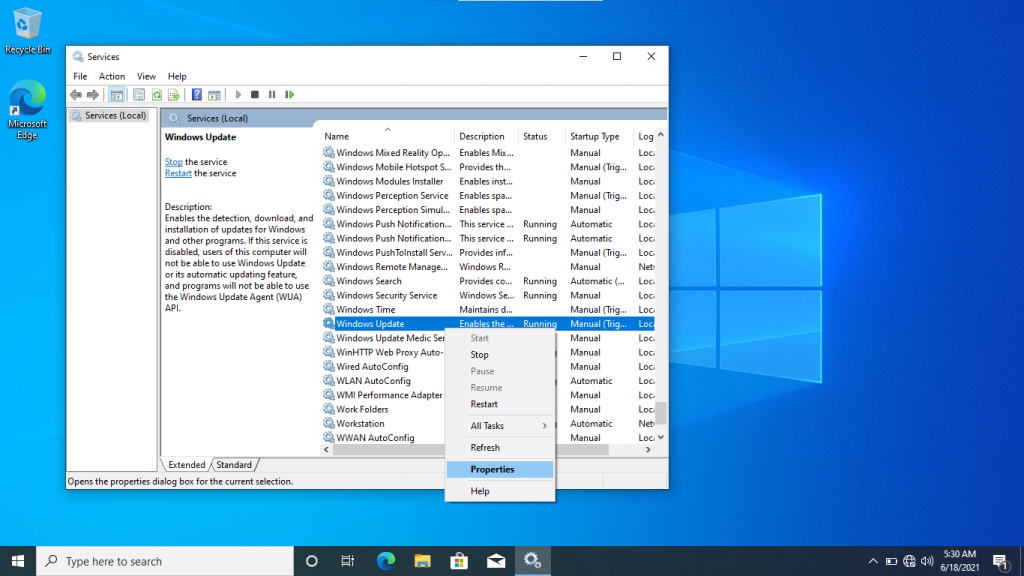Sort services by the Name column header
Screen dimensions: 1024x576
(387, 136)
